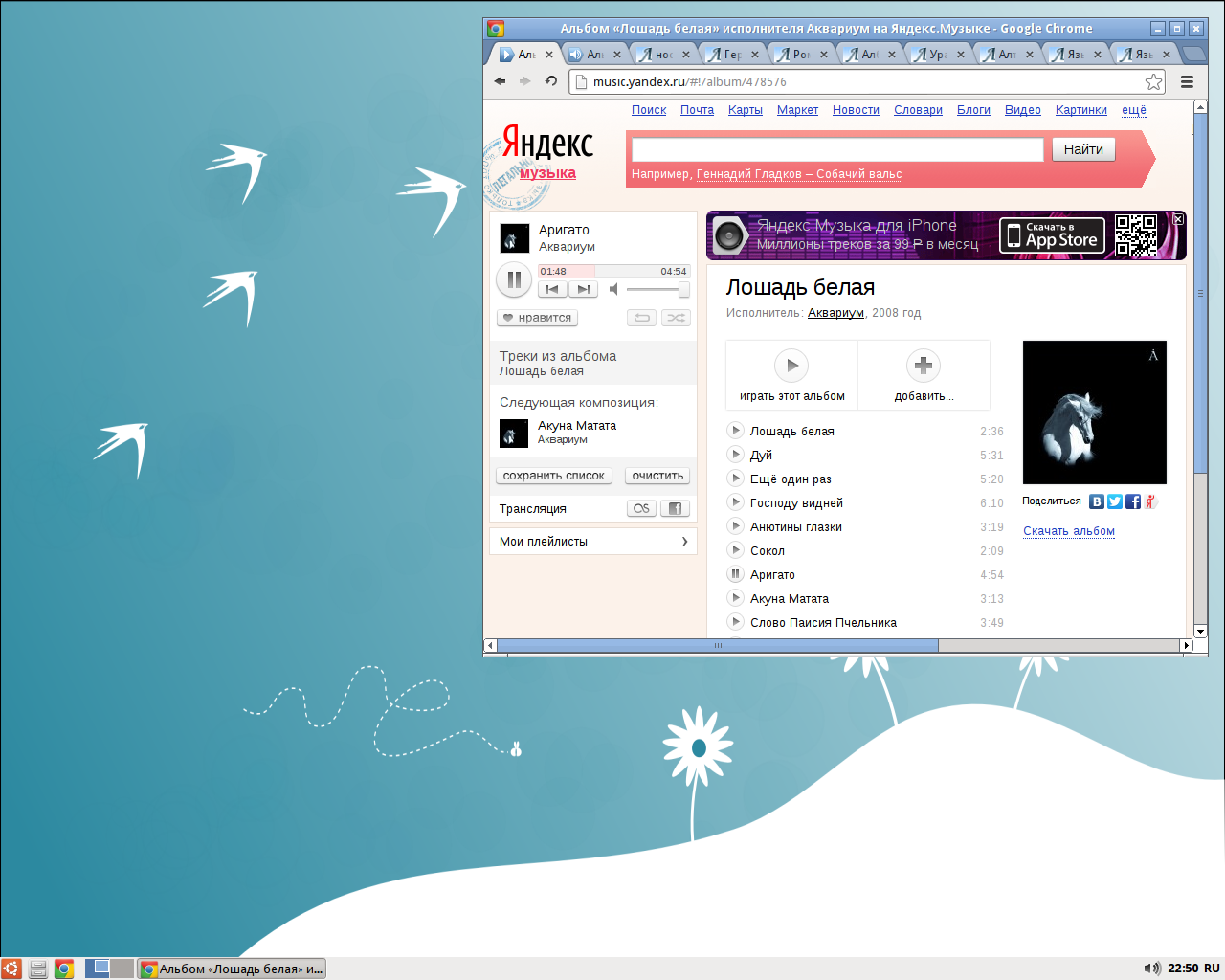
Task: Enable Last.fm scrobbling in Трансляция
Action: point(642,508)
